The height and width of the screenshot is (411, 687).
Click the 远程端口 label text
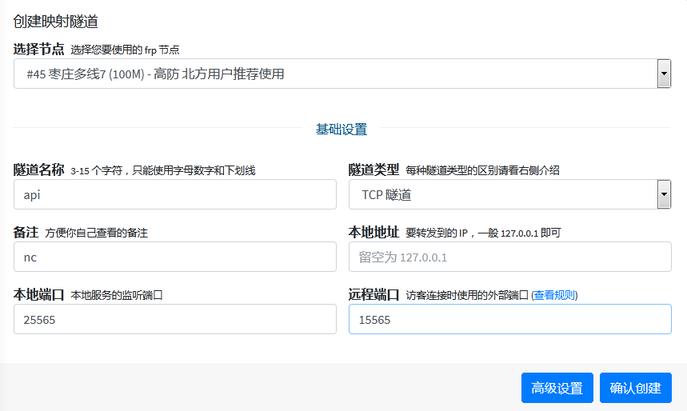374,295
